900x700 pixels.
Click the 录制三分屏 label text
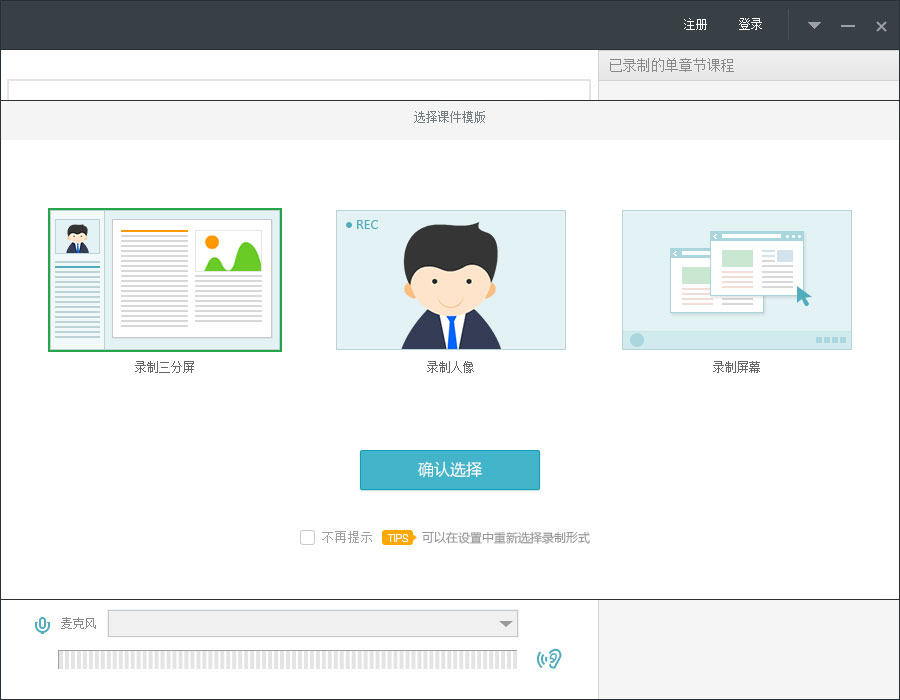(164, 366)
